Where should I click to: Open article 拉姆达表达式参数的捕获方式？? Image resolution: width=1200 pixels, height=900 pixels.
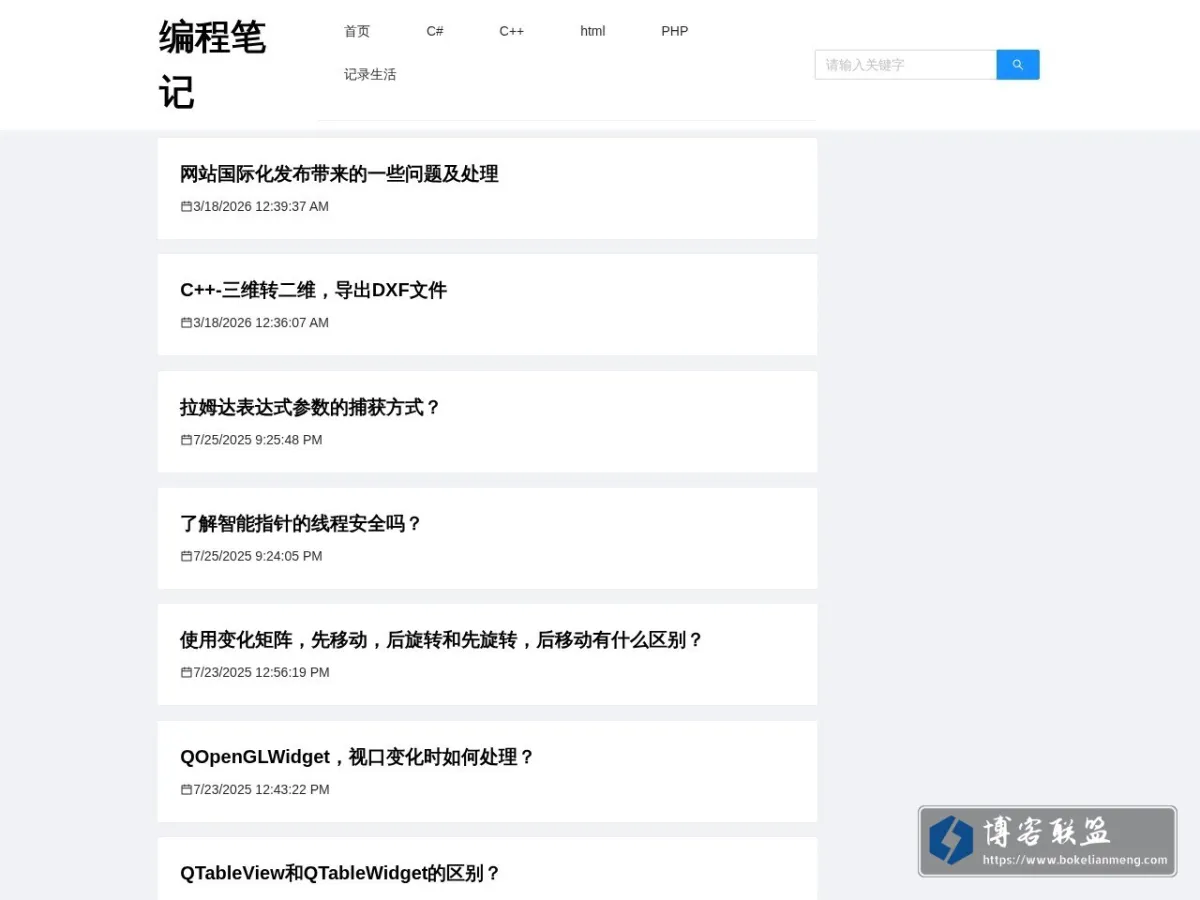coord(310,407)
